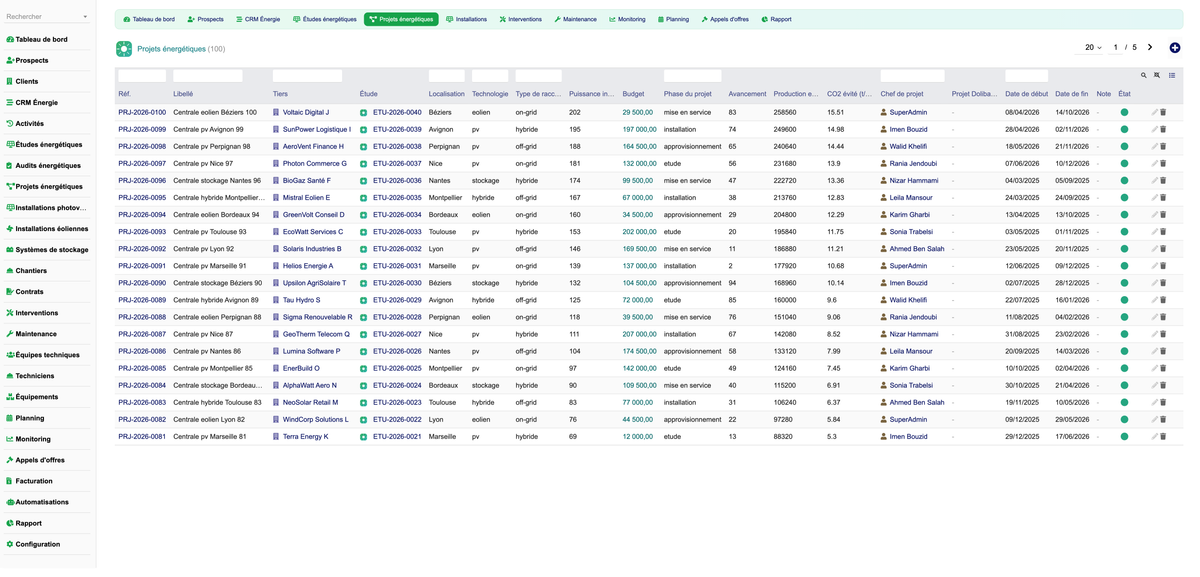Click the blue plus icon to add a project
The height and width of the screenshot is (577, 1200).
(1175, 48)
